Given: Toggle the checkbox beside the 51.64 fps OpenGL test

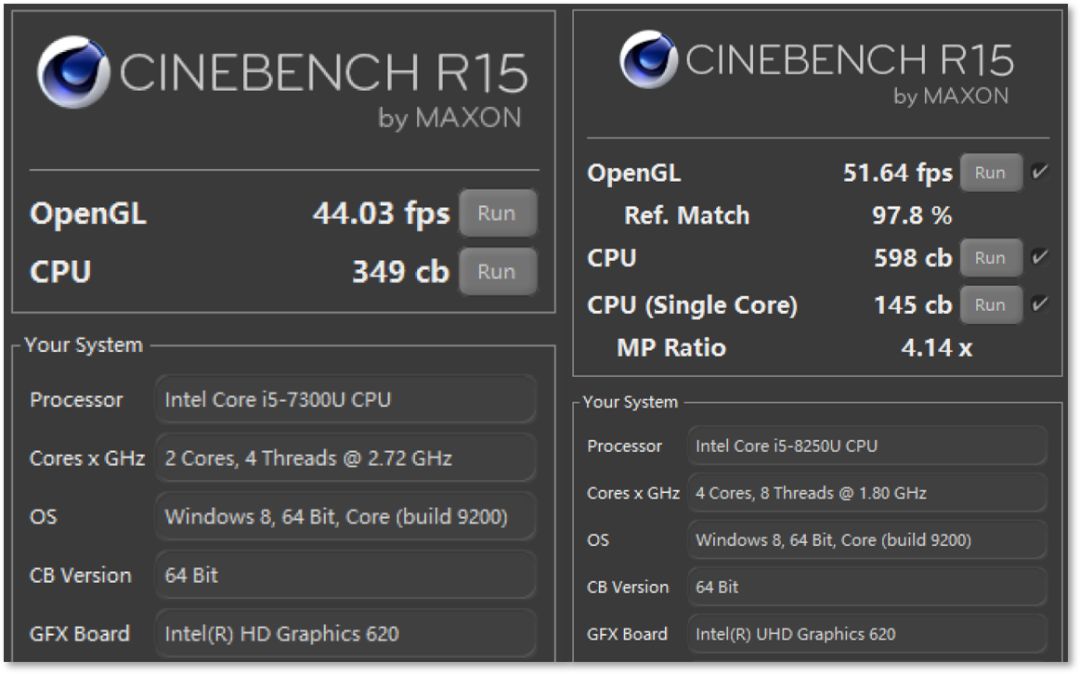Looking at the screenshot, I should pyautogui.click(x=1040, y=172).
